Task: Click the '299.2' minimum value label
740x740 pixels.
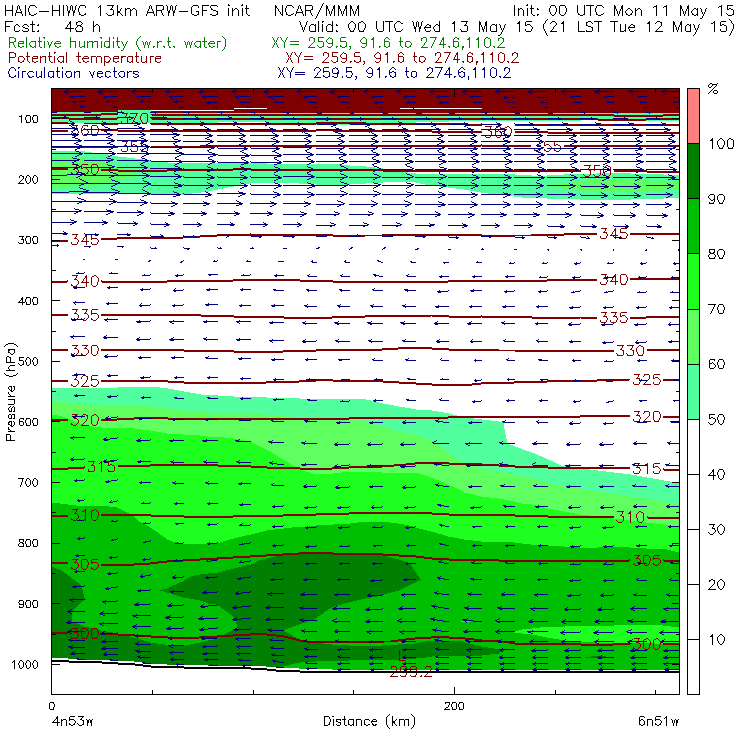Action: coord(411,672)
